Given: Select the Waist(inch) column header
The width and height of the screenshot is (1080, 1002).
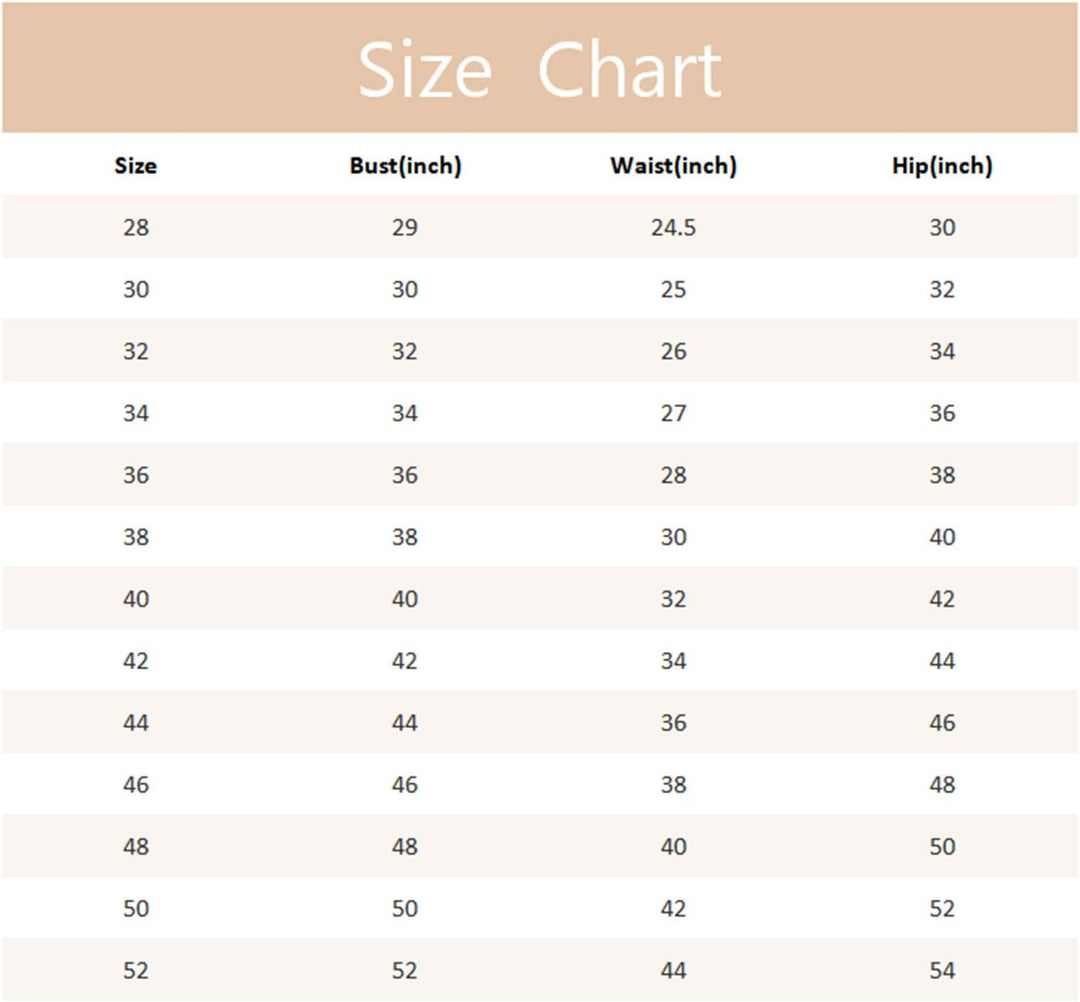Looking at the screenshot, I should [x=673, y=166].
